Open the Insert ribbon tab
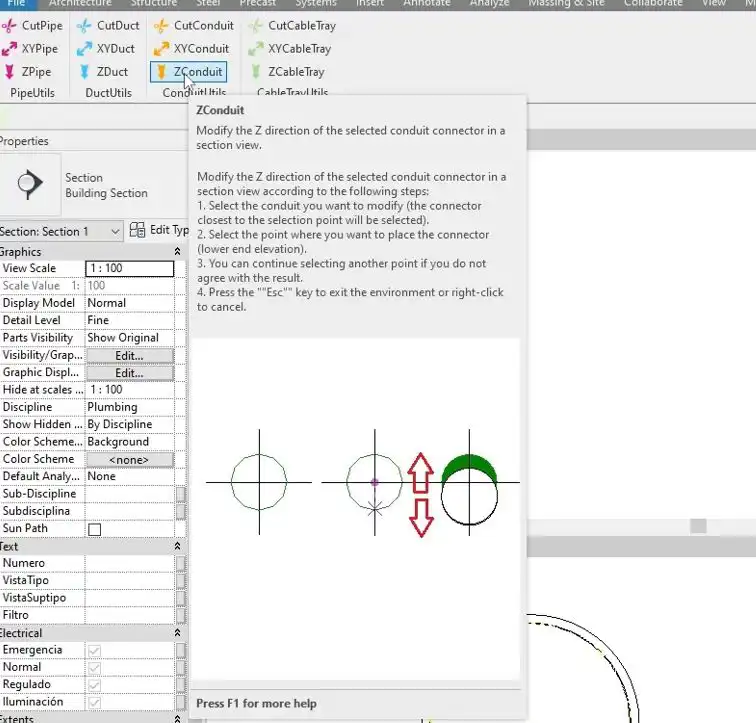756x723 pixels. pos(370,3)
